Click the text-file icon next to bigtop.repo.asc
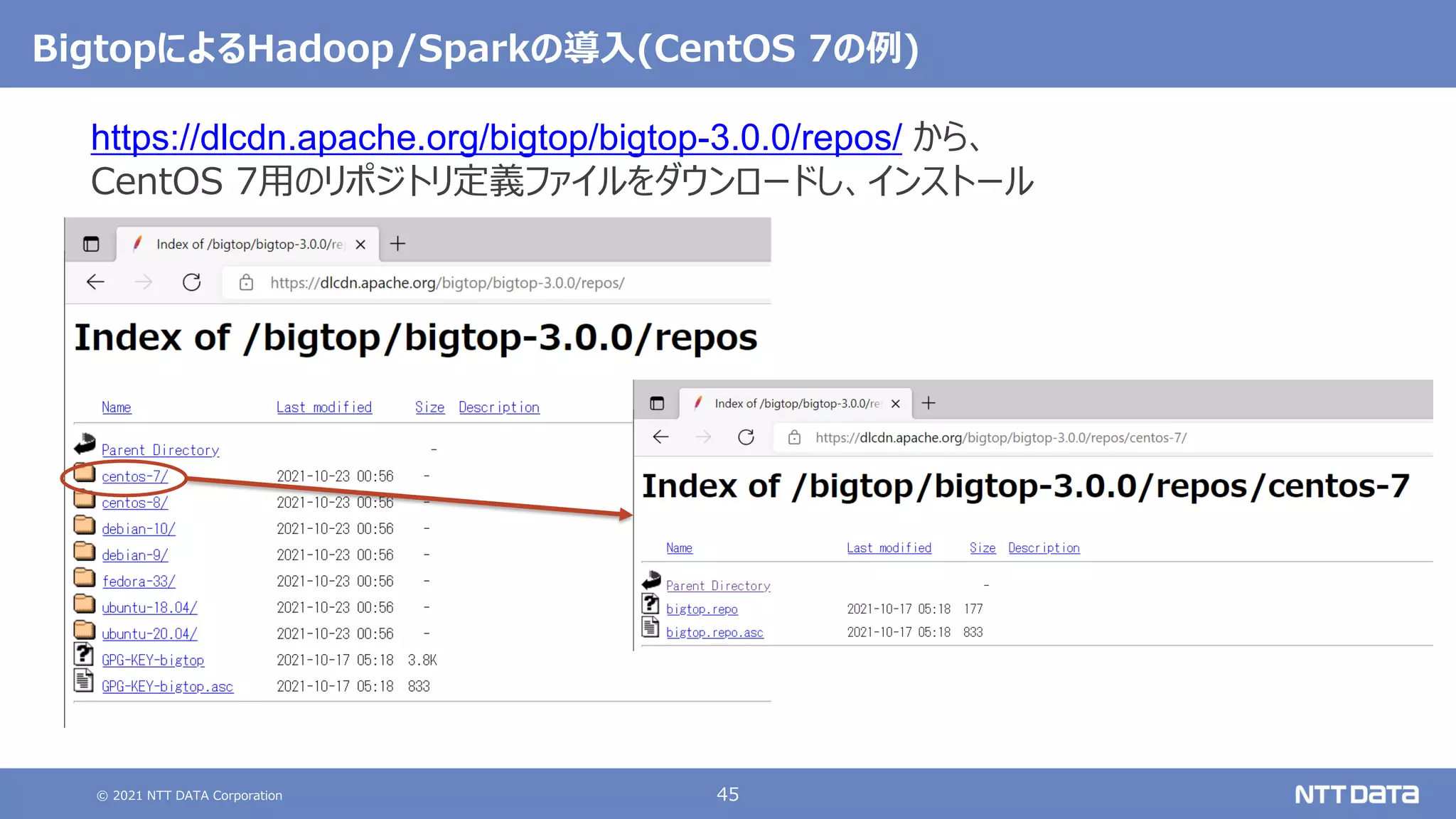This screenshot has width=1456, height=819. [x=651, y=627]
